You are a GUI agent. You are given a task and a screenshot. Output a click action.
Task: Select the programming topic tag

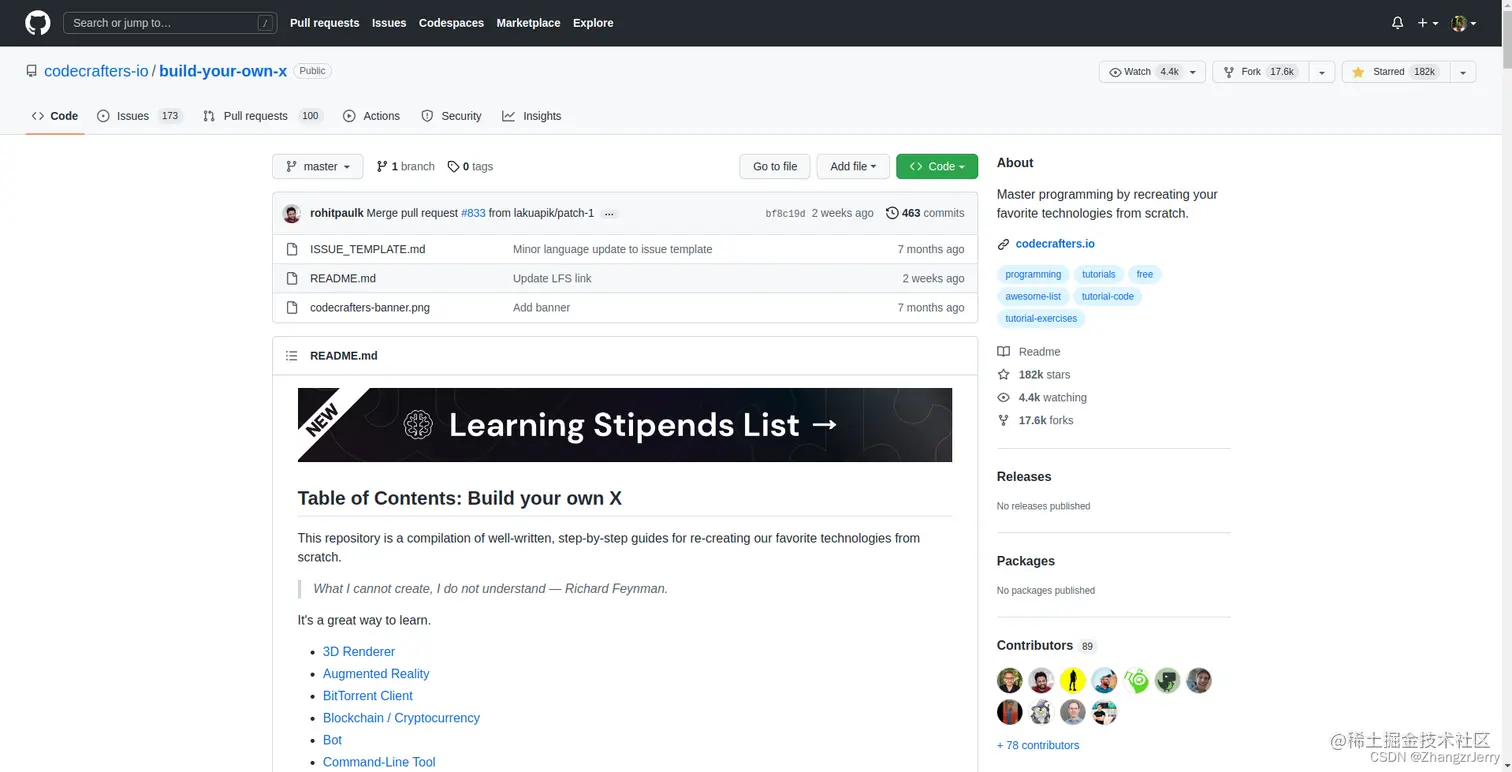tap(1033, 274)
